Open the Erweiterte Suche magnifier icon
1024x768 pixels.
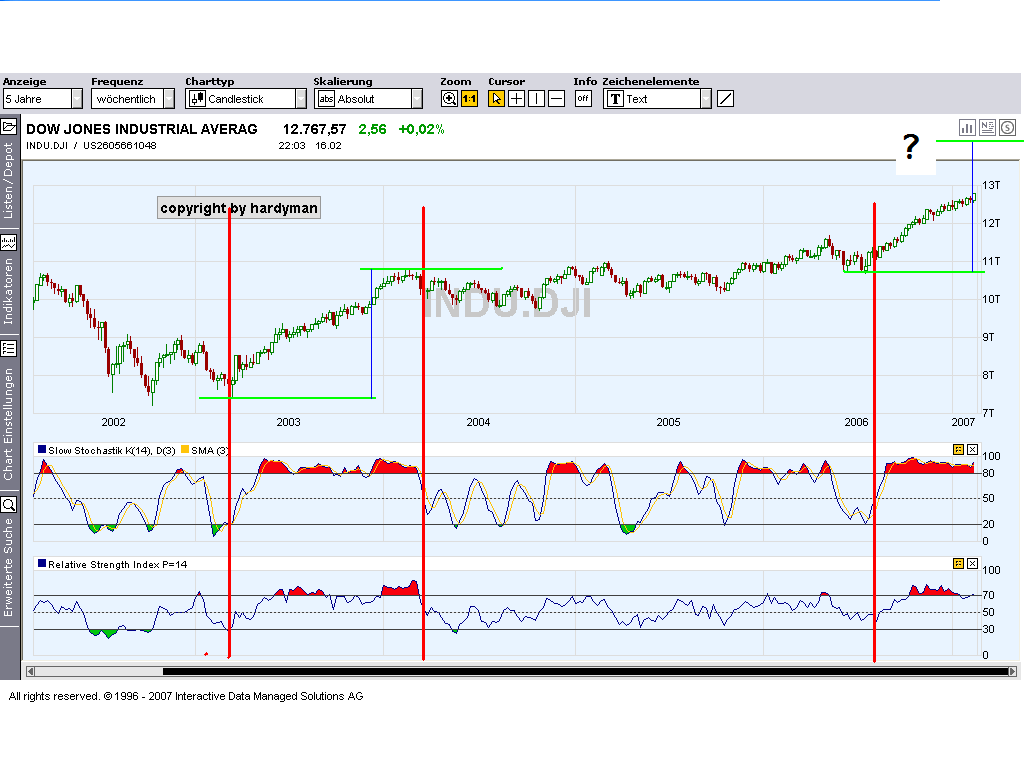tap(9, 505)
